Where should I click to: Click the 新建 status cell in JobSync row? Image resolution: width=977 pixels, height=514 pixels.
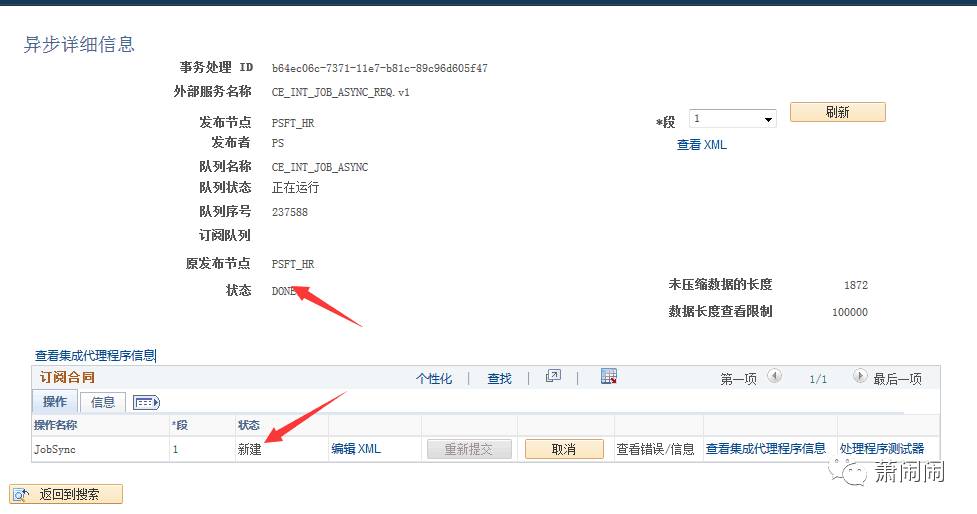[x=249, y=449]
